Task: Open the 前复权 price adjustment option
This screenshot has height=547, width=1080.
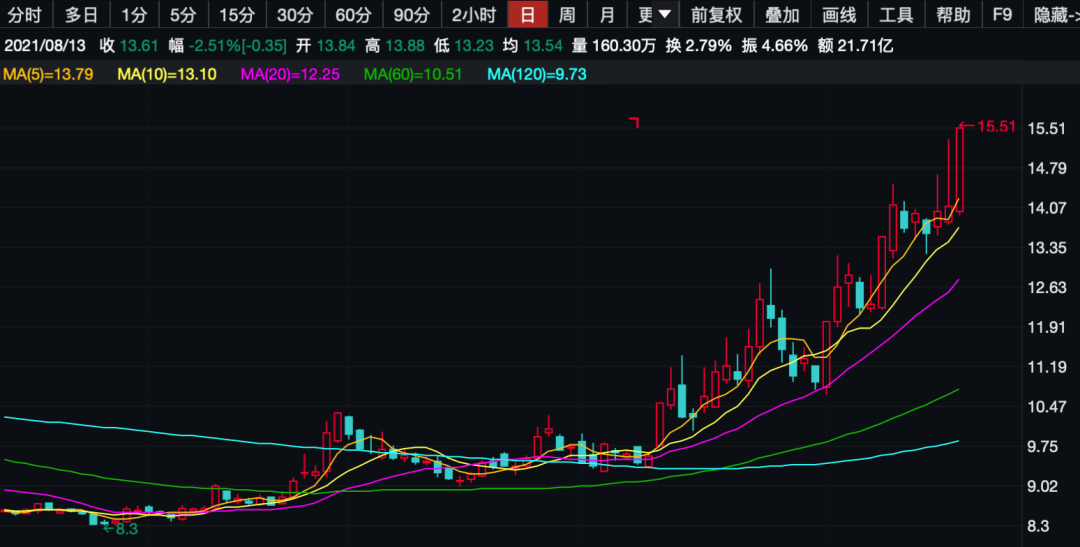Action: pyautogui.click(x=716, y=14)
